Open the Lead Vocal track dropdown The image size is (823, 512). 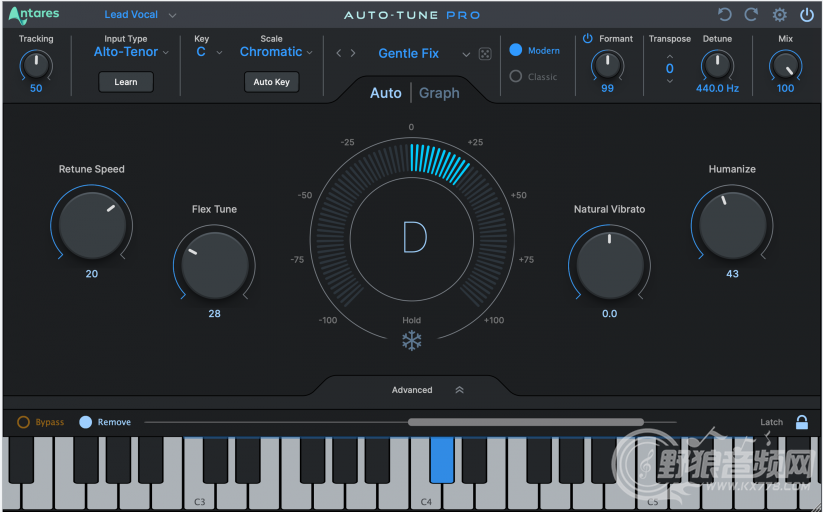[x=140, y=15]
